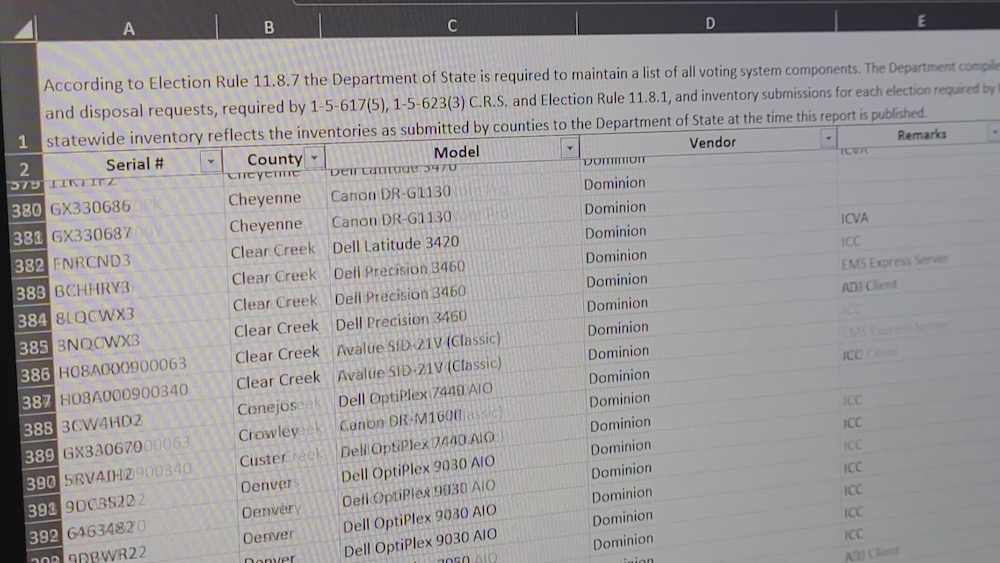Open the Model filter dropdown

click(569, 148)
